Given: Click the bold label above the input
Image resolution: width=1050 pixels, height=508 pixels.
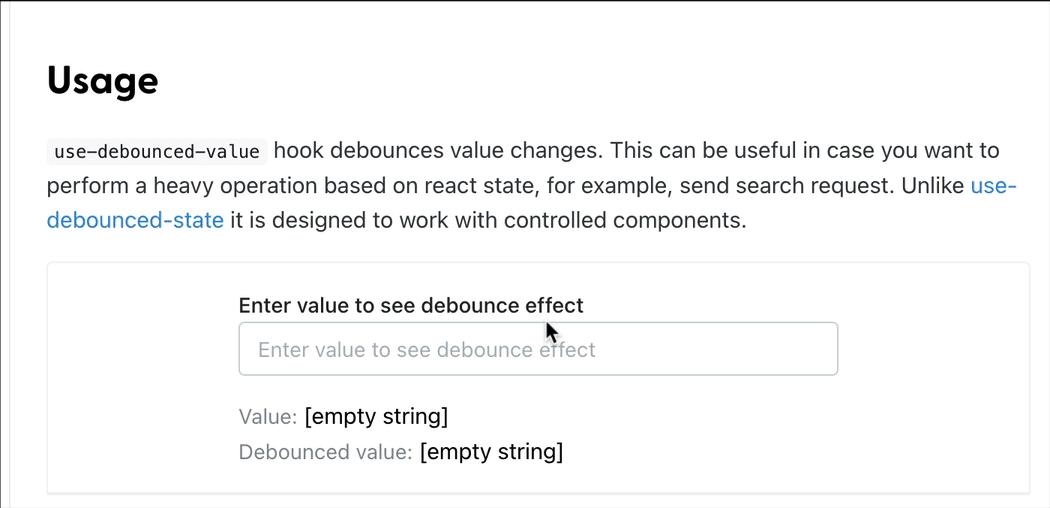Looking at the screenshot, I should 410,305.
